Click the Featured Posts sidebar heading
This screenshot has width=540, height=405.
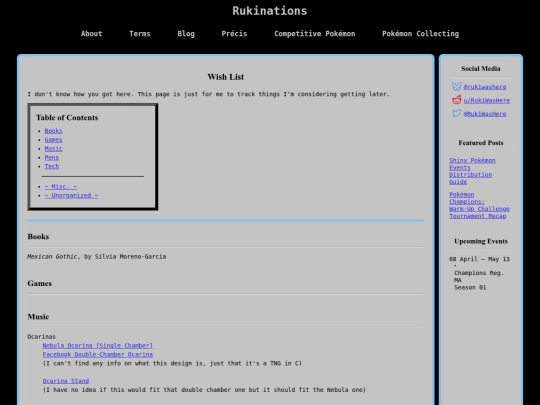[481, 143]
